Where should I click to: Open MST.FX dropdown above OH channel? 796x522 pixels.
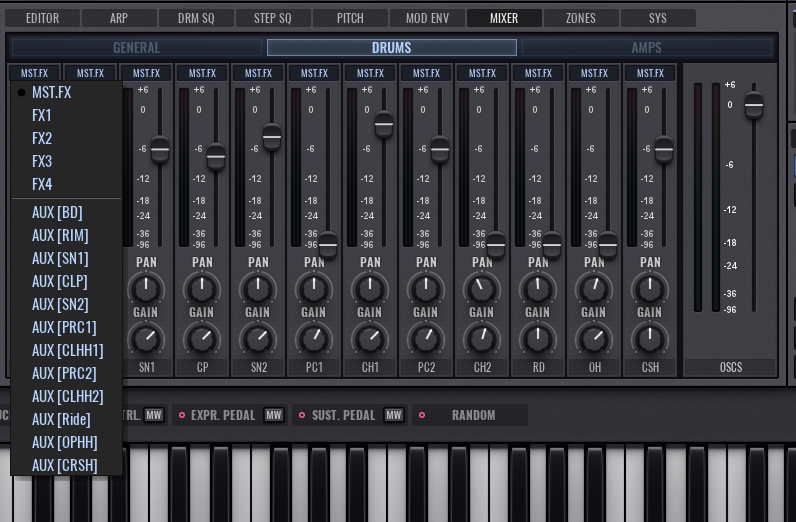coord(594,73)
